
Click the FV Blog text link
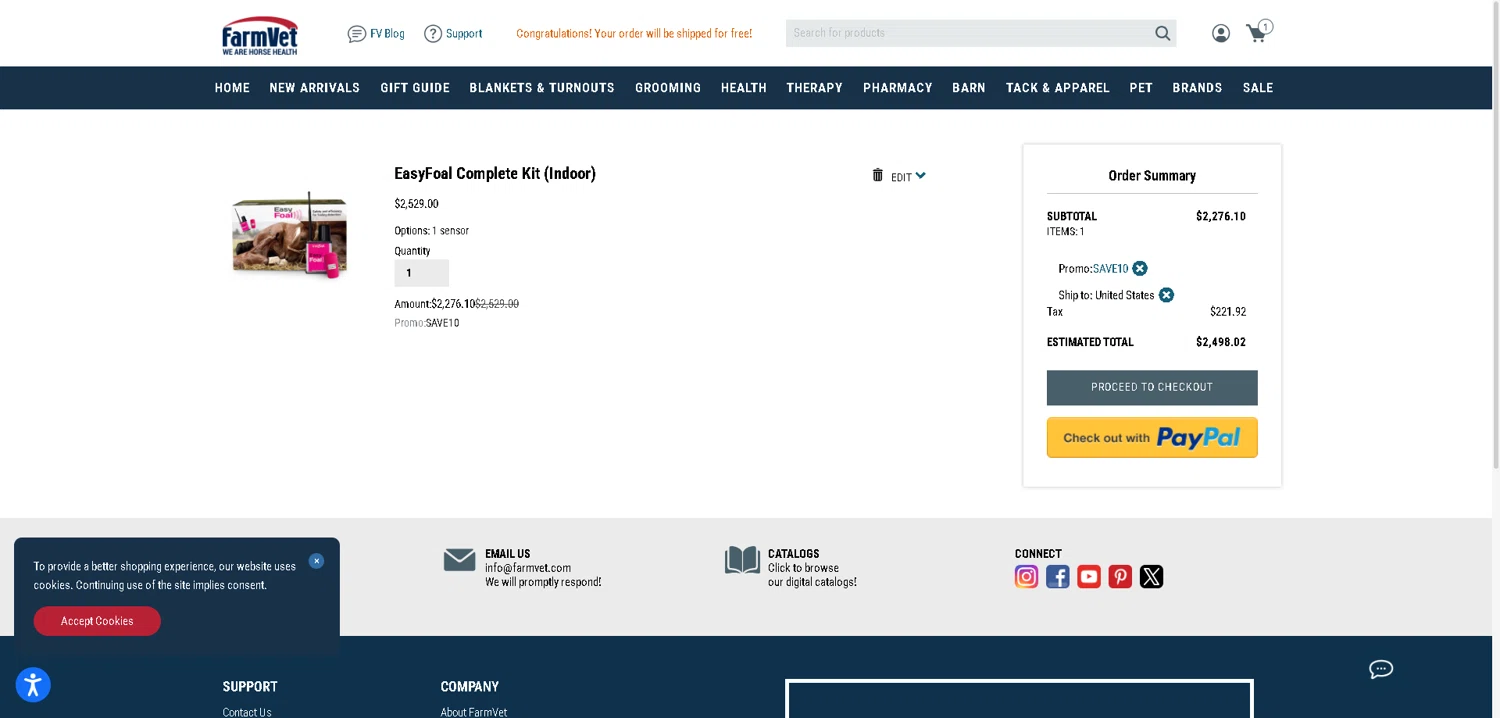pos(387,34)
